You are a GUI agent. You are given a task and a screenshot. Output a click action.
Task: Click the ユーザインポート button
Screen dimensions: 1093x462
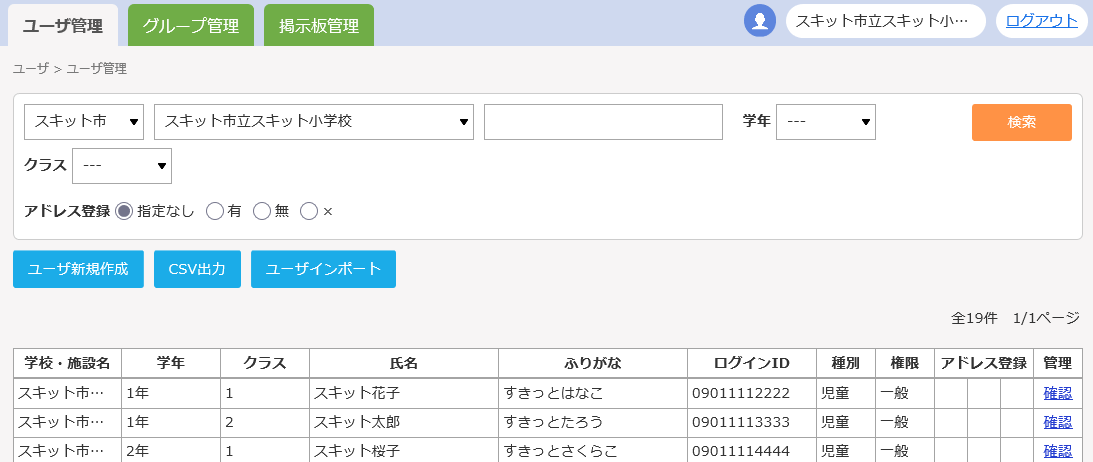tap(323, 269)
